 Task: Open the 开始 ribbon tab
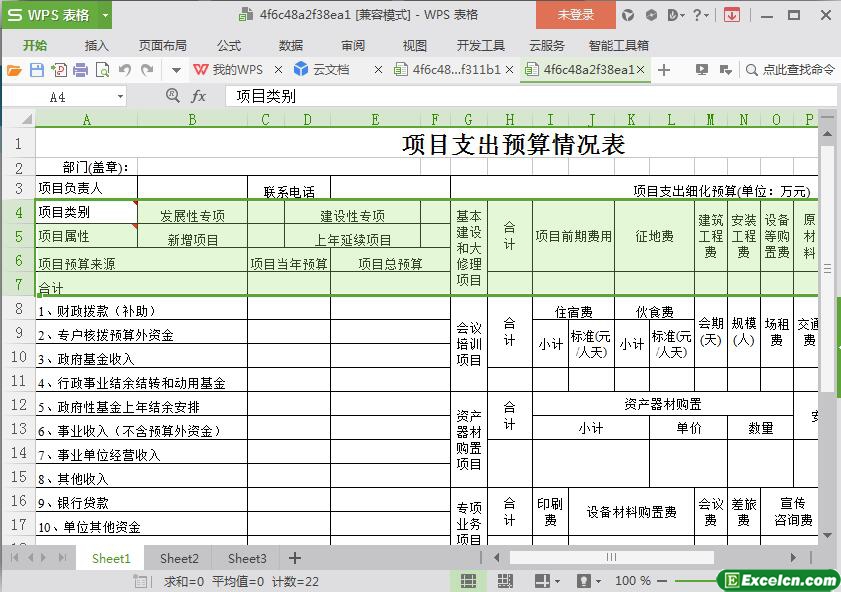pyautogui.click(x=35, y=46)
